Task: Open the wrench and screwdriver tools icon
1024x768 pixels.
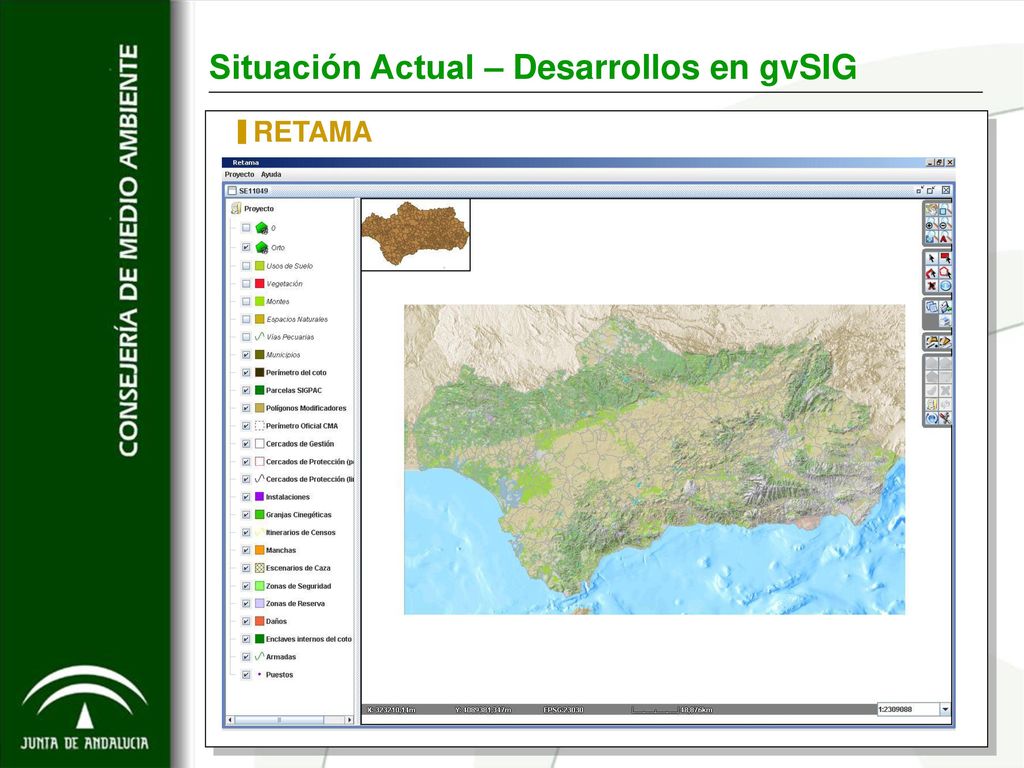Action: pyautogui.click(x=945, y=419)
